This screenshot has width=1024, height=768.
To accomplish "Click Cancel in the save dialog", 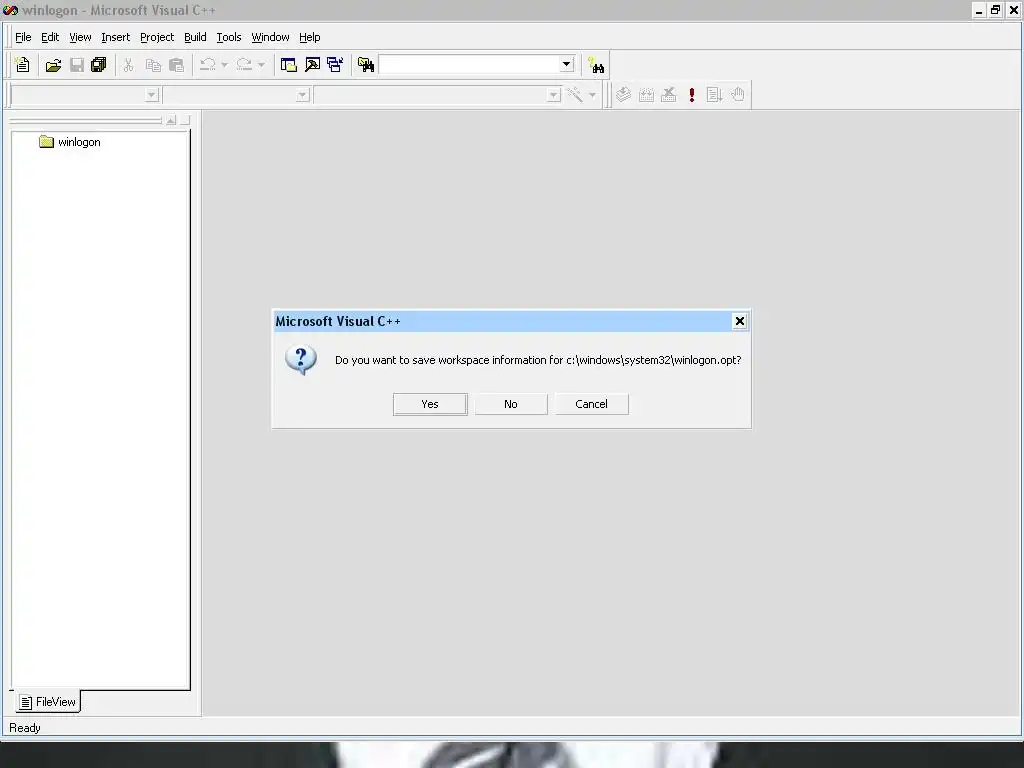I will pyautogui.click(x=591, y=404).
